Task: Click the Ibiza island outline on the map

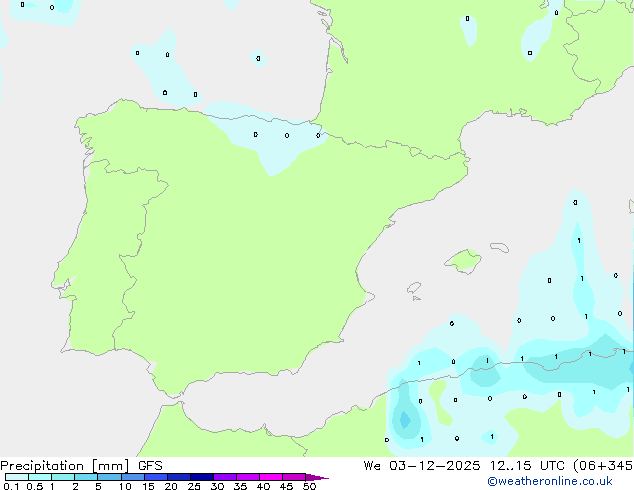Action: click(x=414, y=288)
